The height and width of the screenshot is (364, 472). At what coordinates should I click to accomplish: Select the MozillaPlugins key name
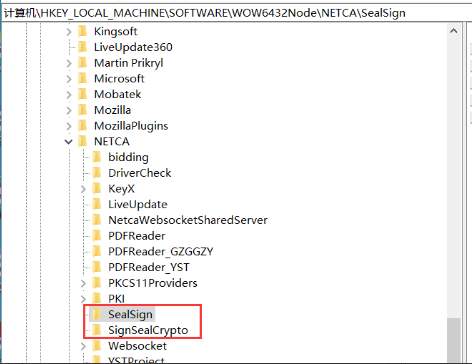[x=131, y=126]
